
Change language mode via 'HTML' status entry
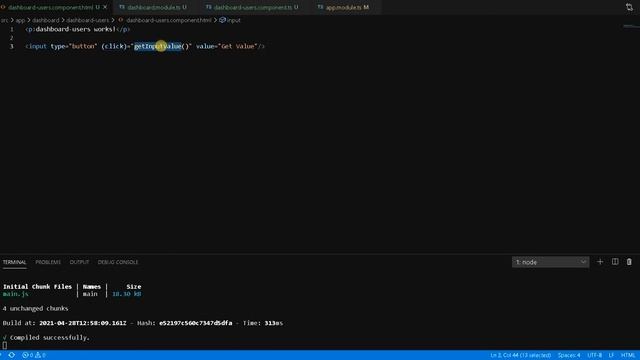628,355
